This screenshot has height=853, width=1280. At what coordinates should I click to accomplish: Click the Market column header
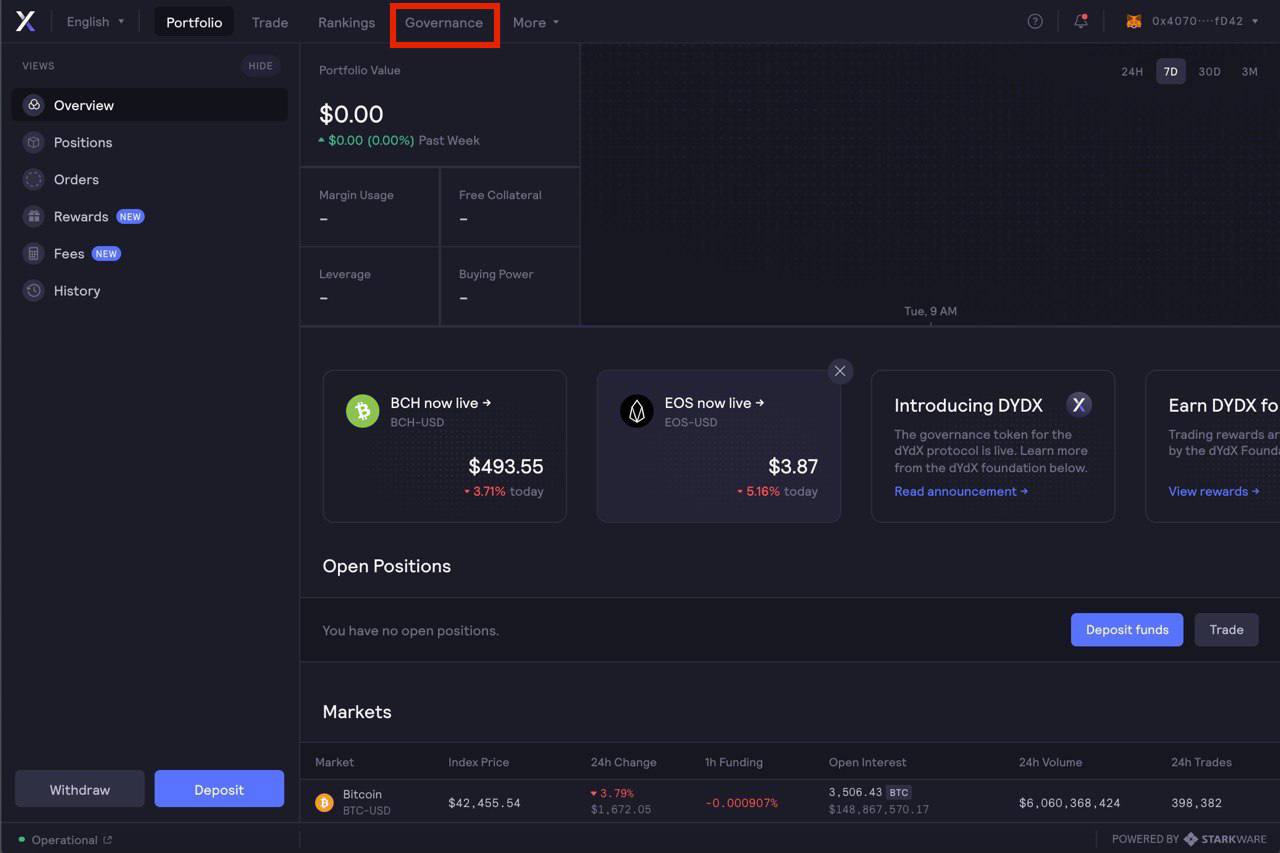click(x=334, y=762)
